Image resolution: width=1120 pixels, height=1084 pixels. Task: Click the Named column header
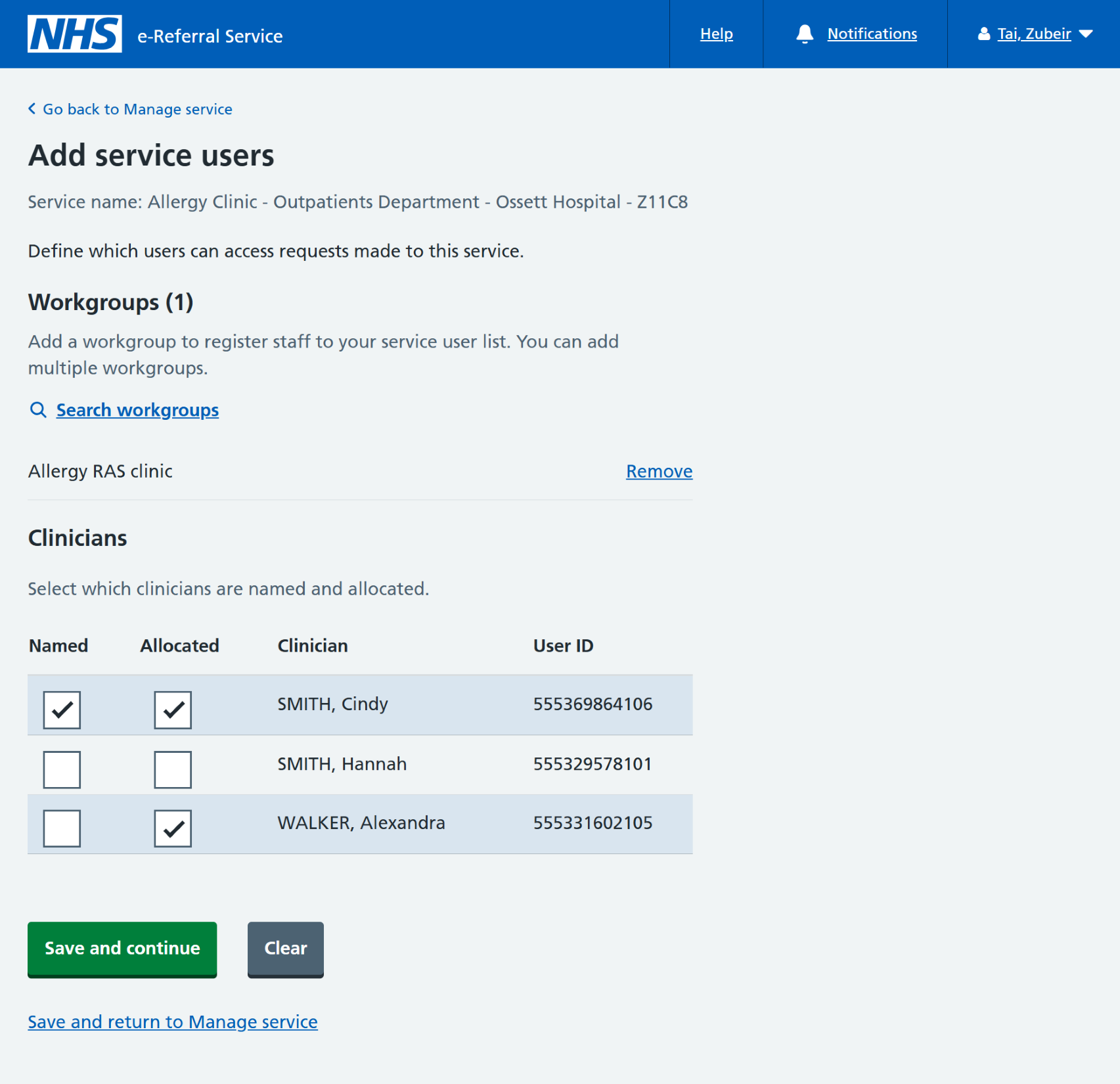[x=58, y=646]
